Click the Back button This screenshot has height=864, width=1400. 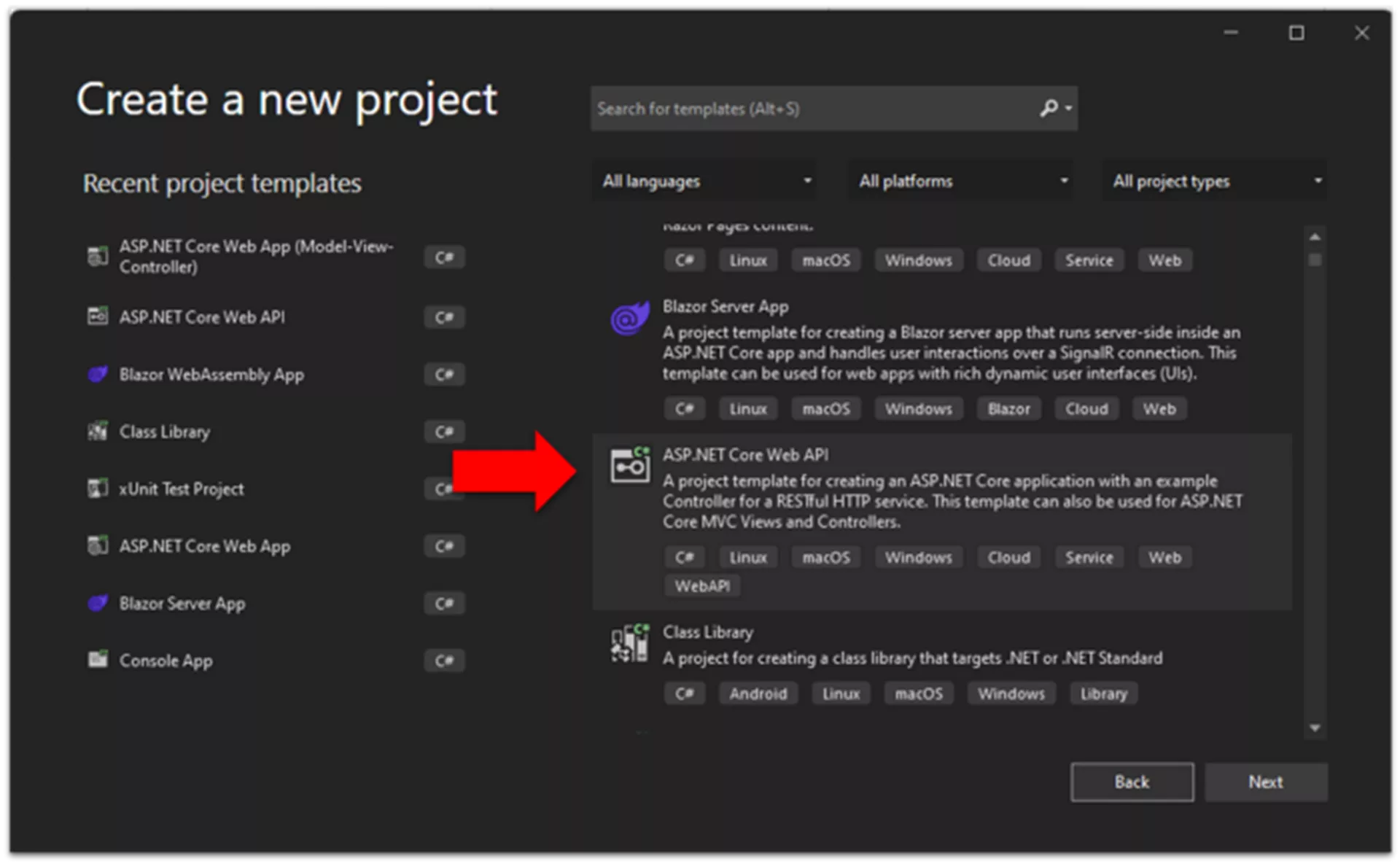(x=1132, y=782)
